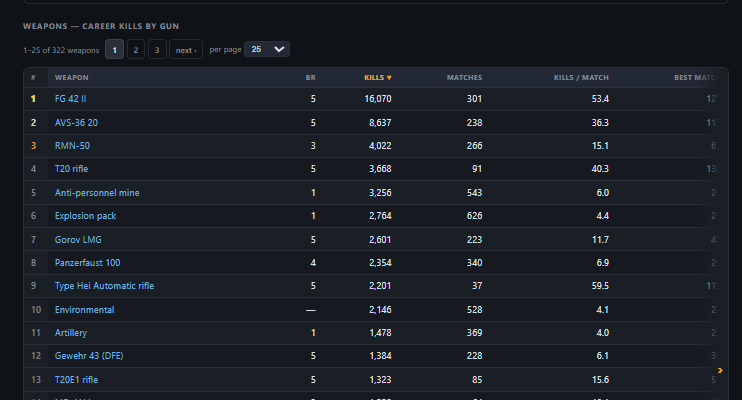Select page 1 of the pagination
Screen dimensions: 742x400
pyautogui.click(x=115, y=49)
